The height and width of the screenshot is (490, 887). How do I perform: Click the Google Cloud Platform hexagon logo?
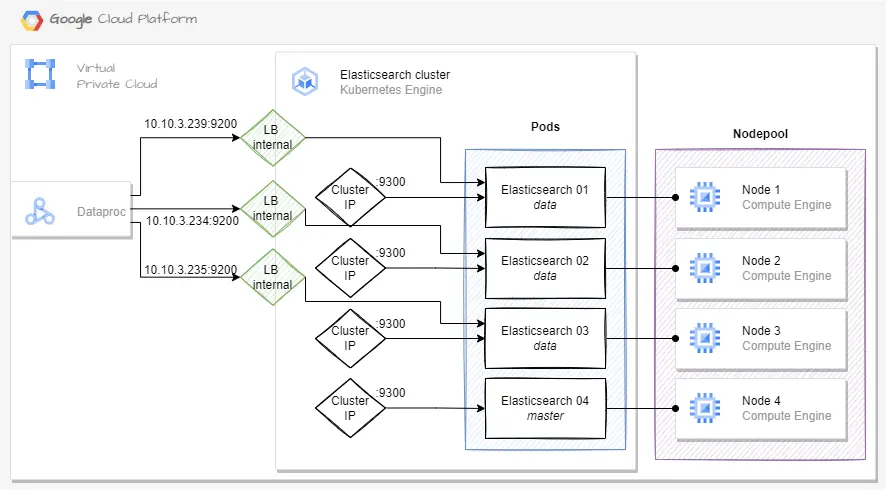pyautogui.click(x=32, y=20)
